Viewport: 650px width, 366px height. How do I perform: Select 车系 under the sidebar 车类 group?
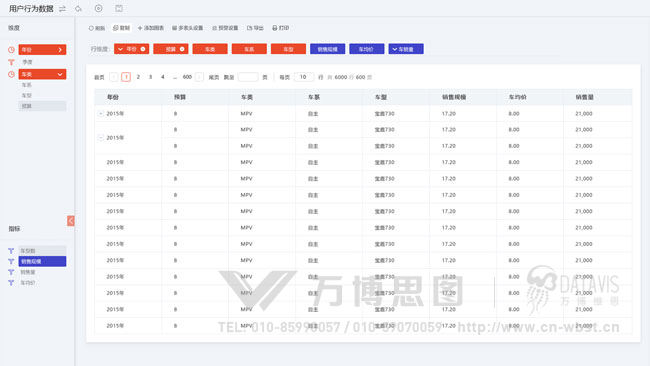tap(27, 85)
